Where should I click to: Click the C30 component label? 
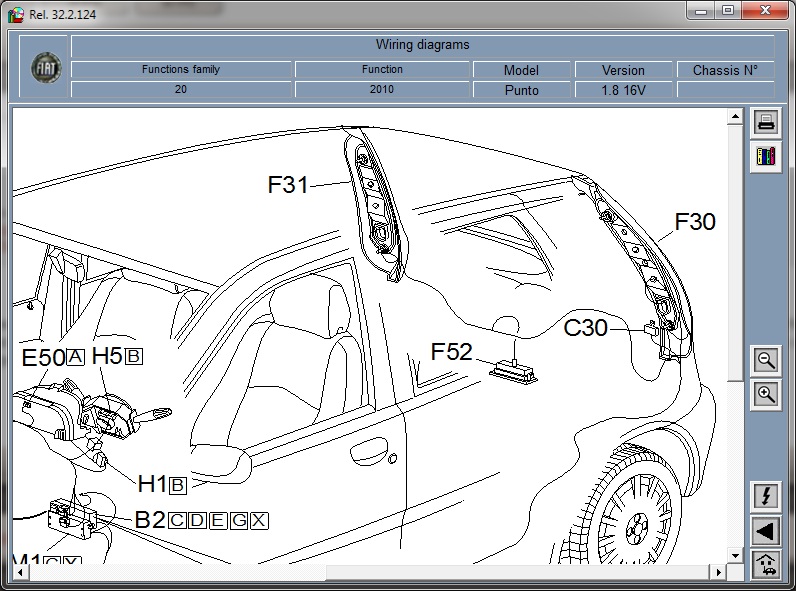[585, 328]
